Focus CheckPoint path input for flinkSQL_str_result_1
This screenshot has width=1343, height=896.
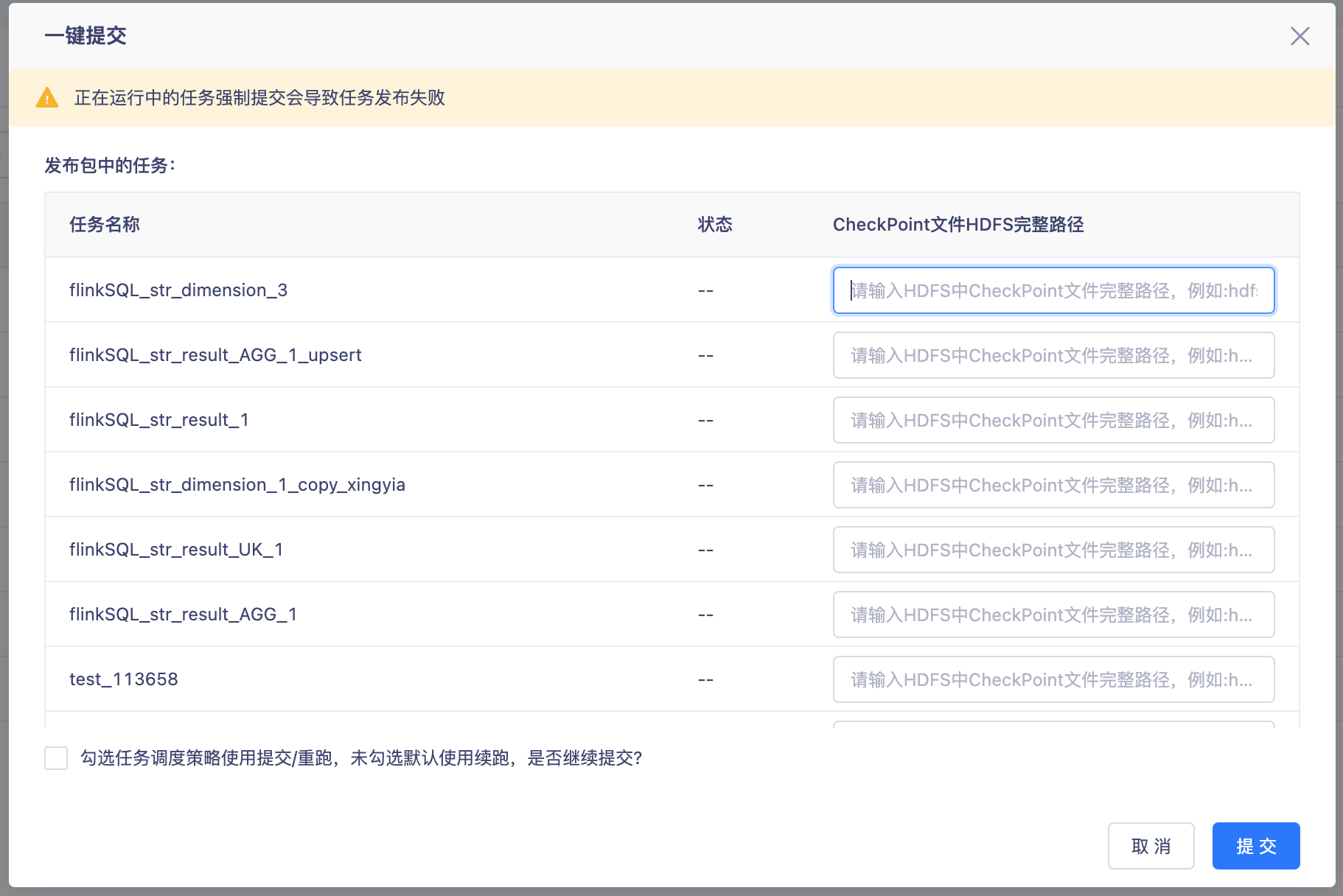tap(1053, 420)
